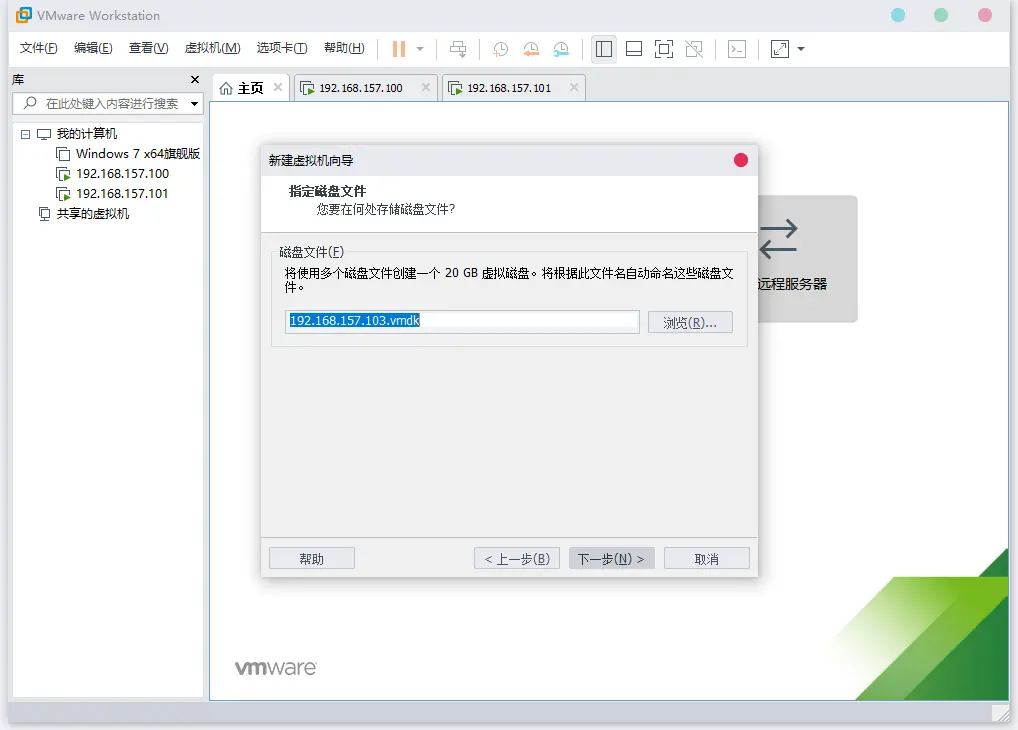Viewport: 1018px width, 730px height.
Task: Open snapshot manager wrench-clock icon
Action: tap(561, 49)
